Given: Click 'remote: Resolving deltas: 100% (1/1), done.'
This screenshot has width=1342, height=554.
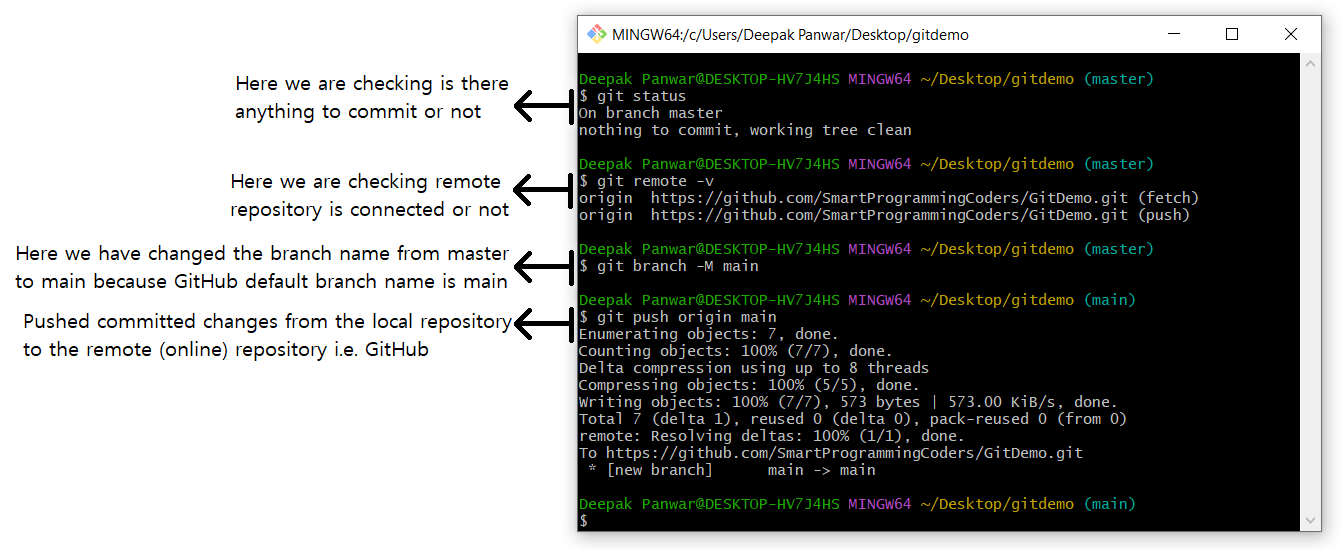Looking at the screenshot, I should pyautogui.click(x=772, y=436).
